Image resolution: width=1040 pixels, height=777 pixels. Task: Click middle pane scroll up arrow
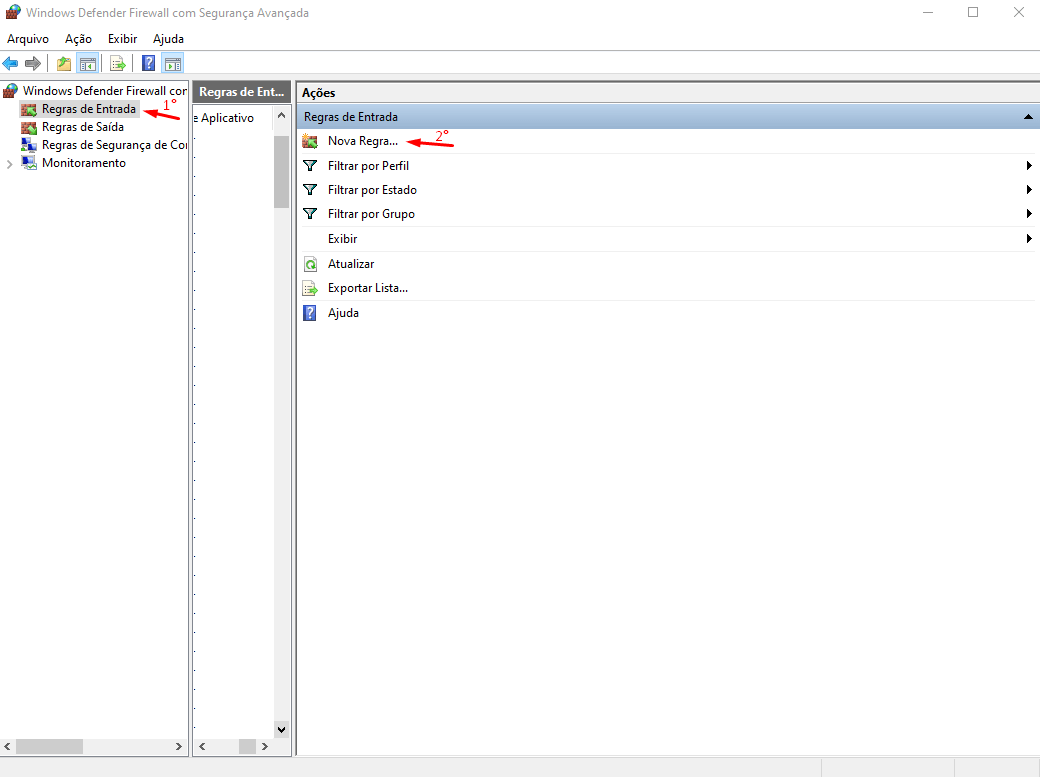[x=281, y=115]
